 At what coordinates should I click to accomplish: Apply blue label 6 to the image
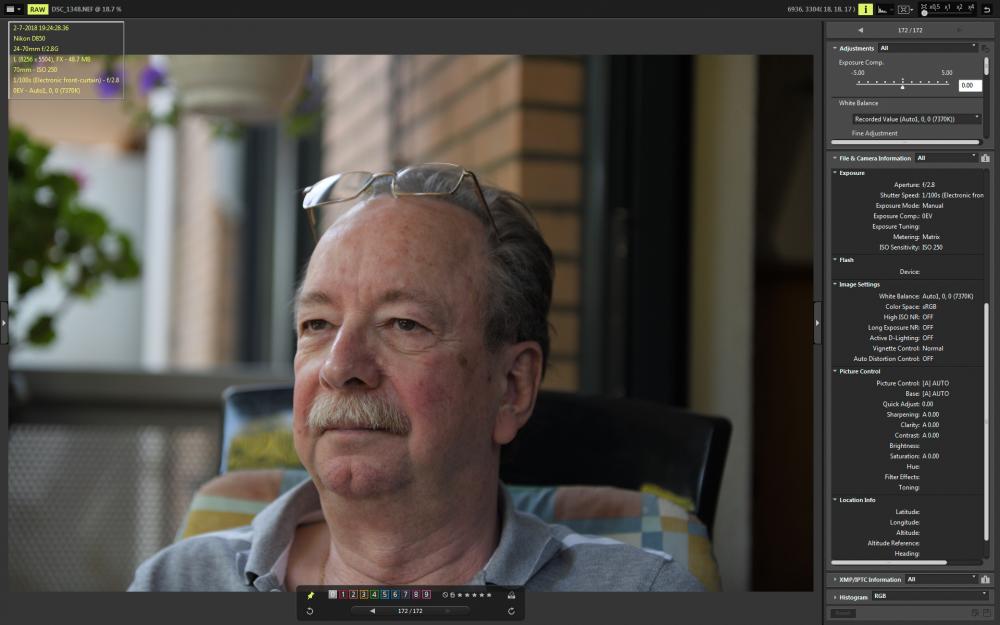pos(395,594)
